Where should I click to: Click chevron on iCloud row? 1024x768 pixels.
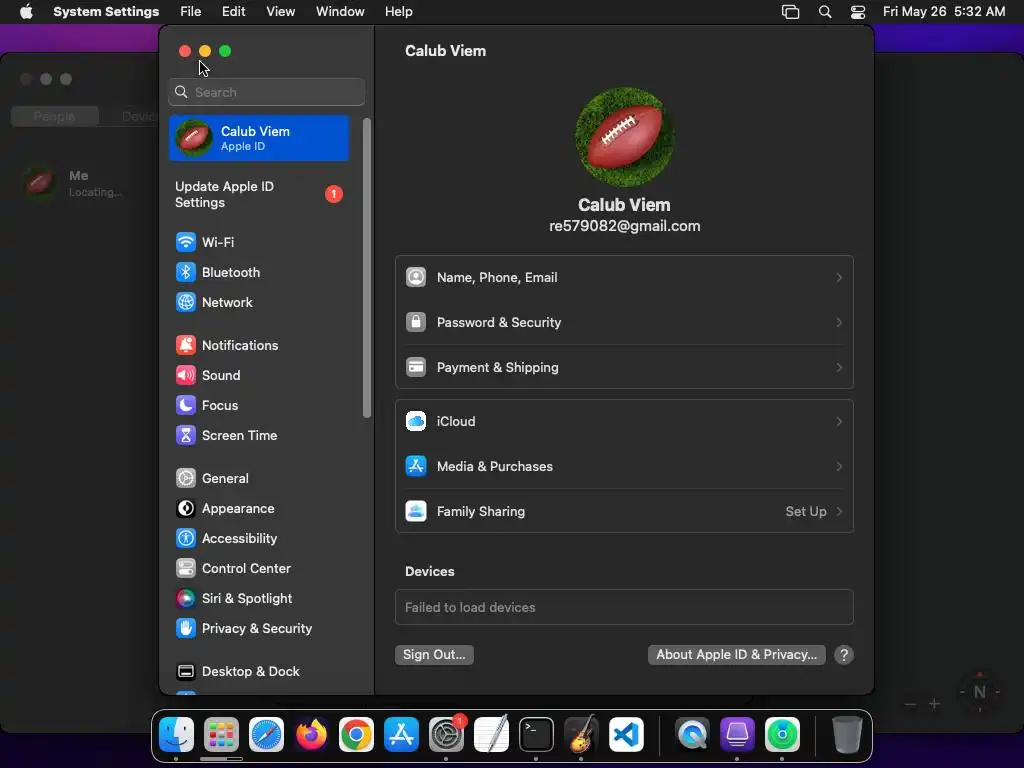coord(839,422)
